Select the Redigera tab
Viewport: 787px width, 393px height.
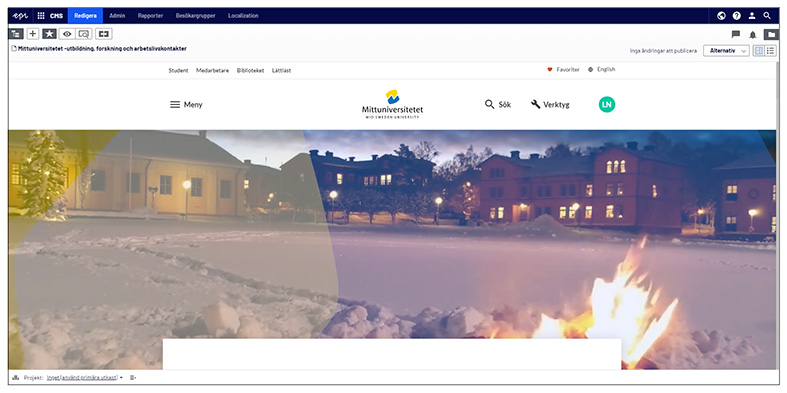click(x=85, y=16)
